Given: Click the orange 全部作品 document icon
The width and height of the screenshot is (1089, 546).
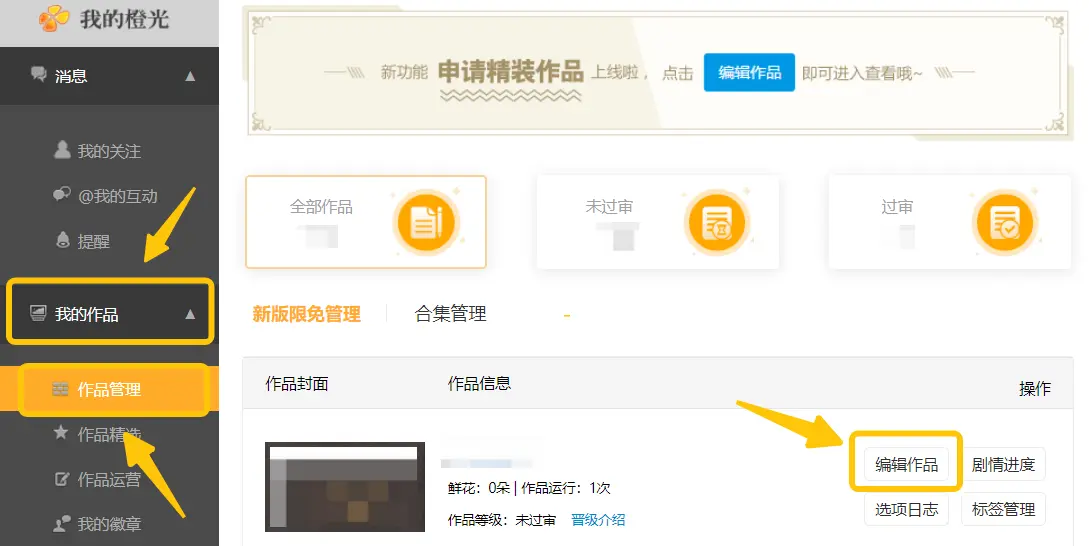Looking at the screenshot, I should [x=425, y=222].
